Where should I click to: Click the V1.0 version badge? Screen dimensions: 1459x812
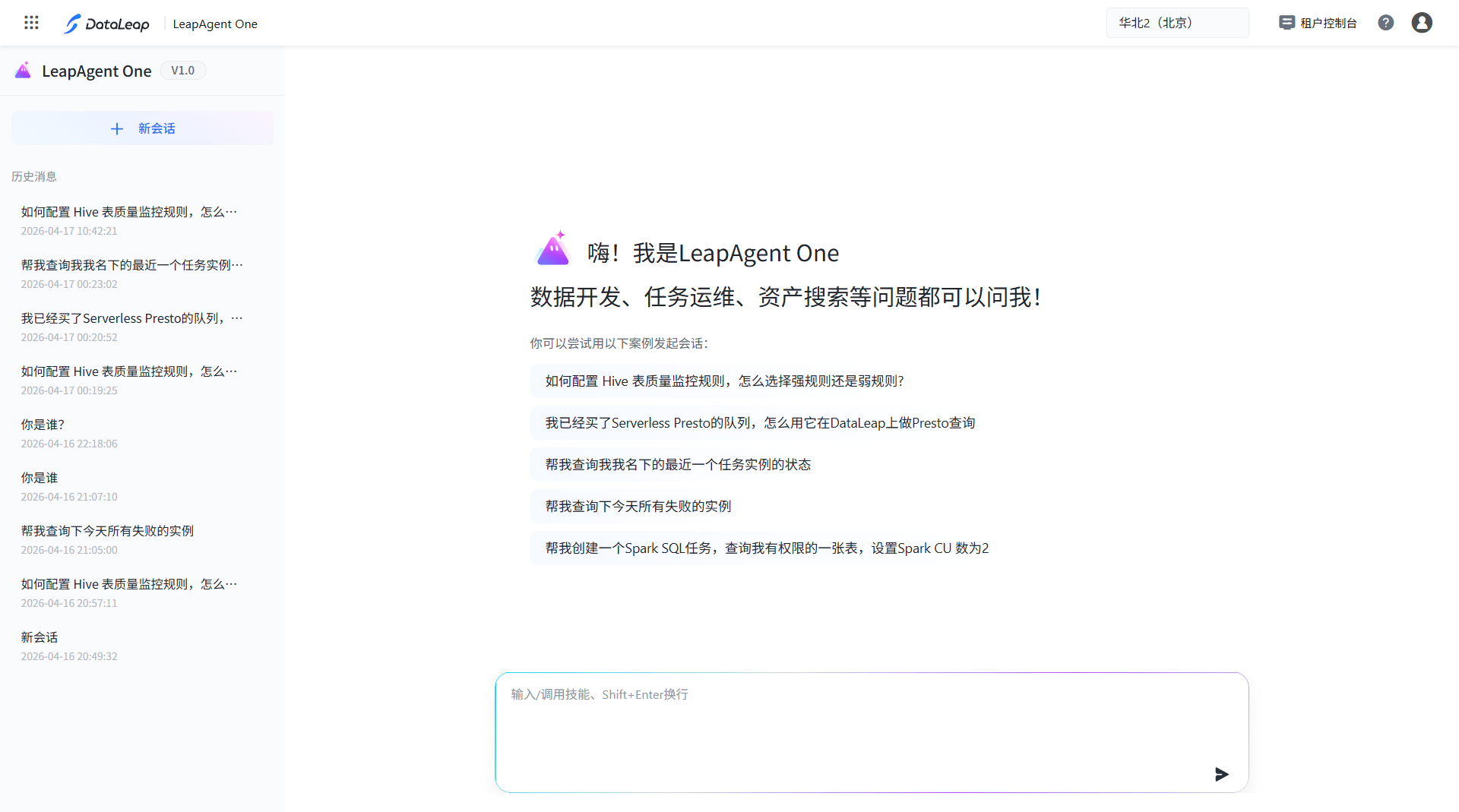[182, 71]
